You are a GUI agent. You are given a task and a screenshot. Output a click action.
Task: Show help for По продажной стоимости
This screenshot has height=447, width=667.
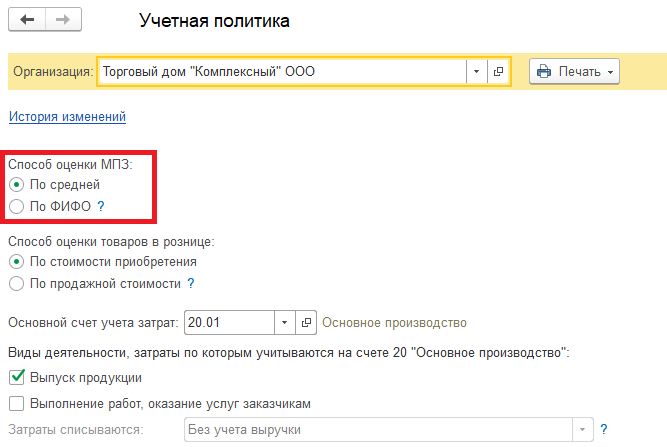[191, 284]
